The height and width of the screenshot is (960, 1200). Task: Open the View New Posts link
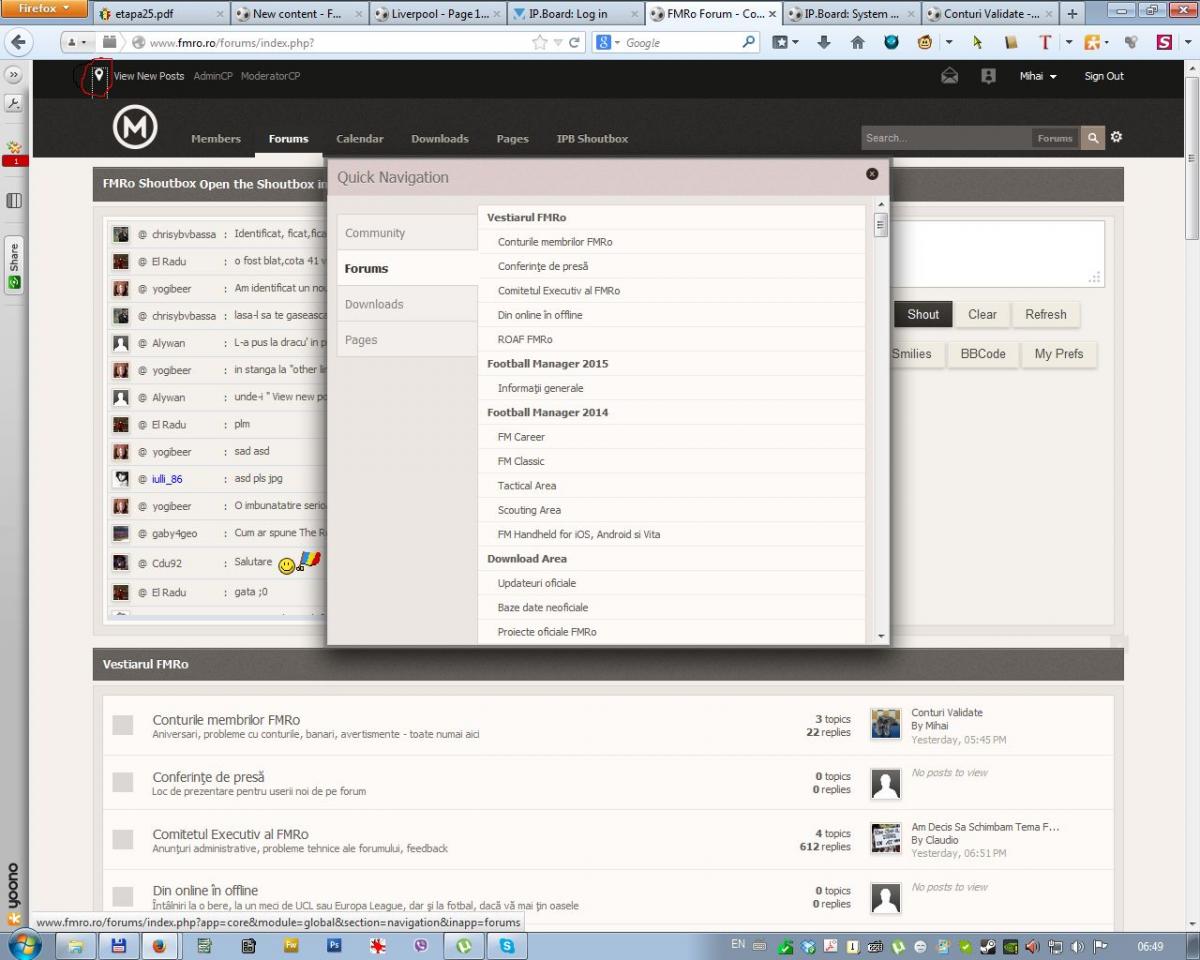tap(149, 76)
